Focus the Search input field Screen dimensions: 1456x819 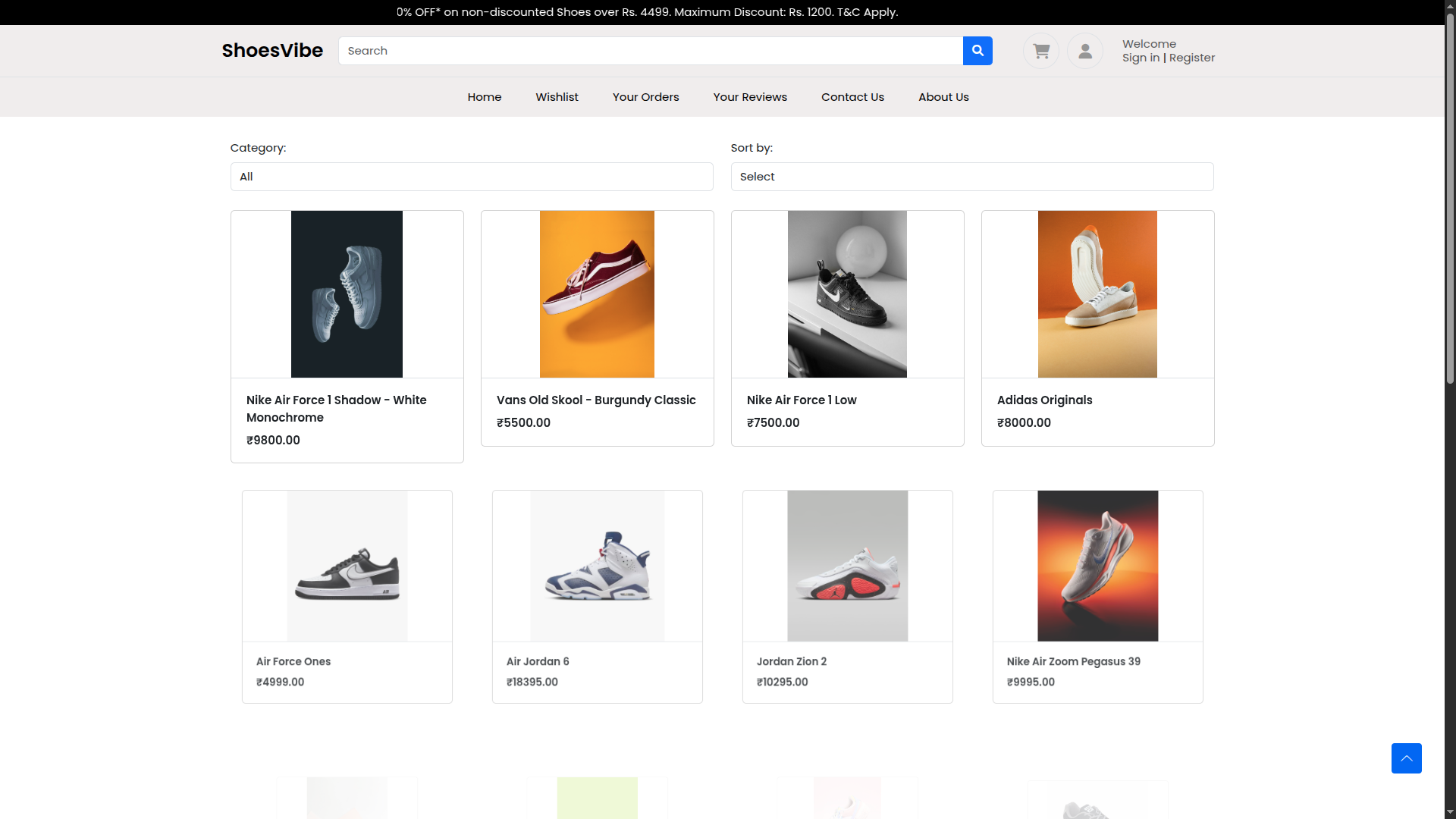[651, 51]
